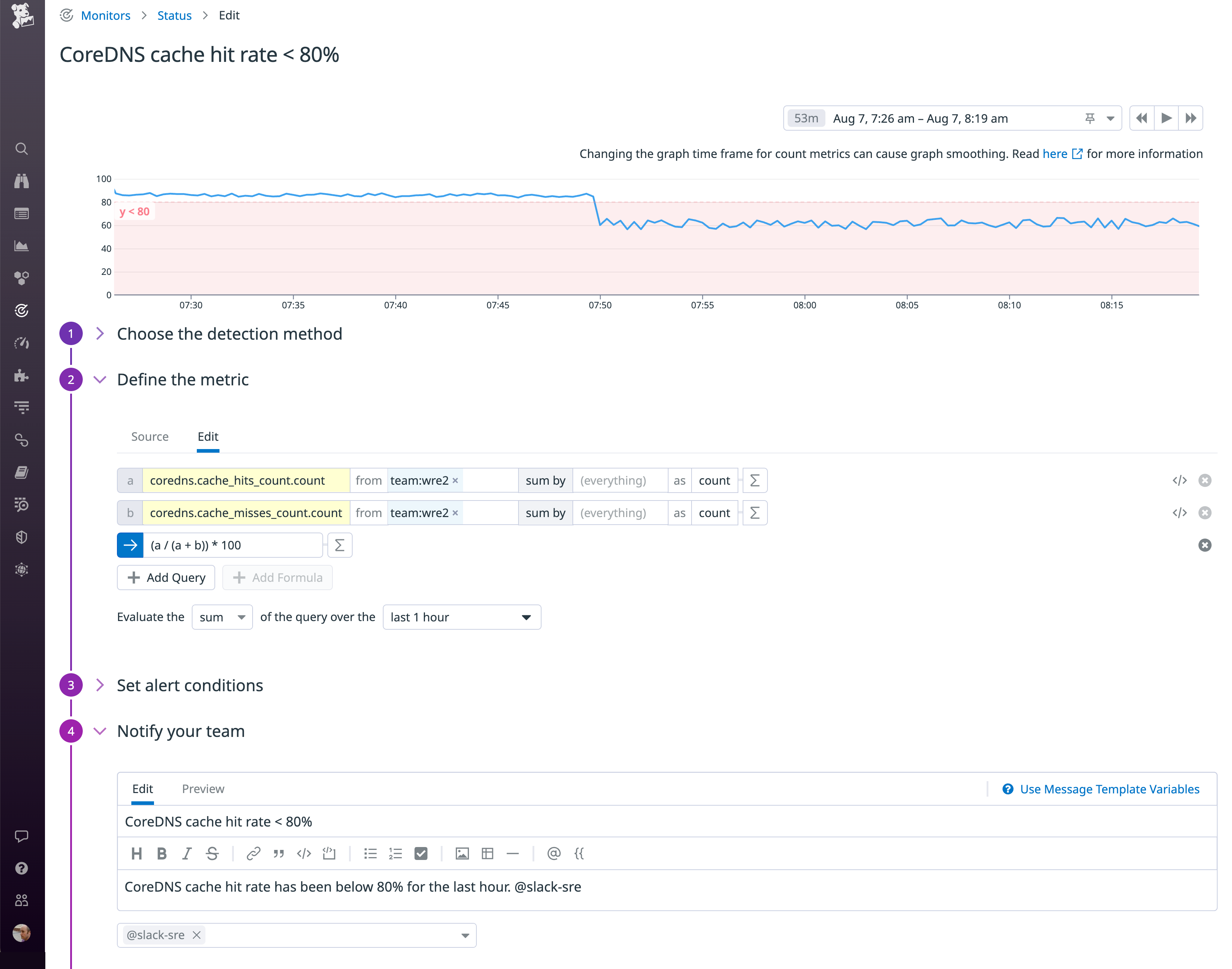Switch to the Preview tab
The width and height of the screenshot is (1232, 969).
tap(203, 789)
